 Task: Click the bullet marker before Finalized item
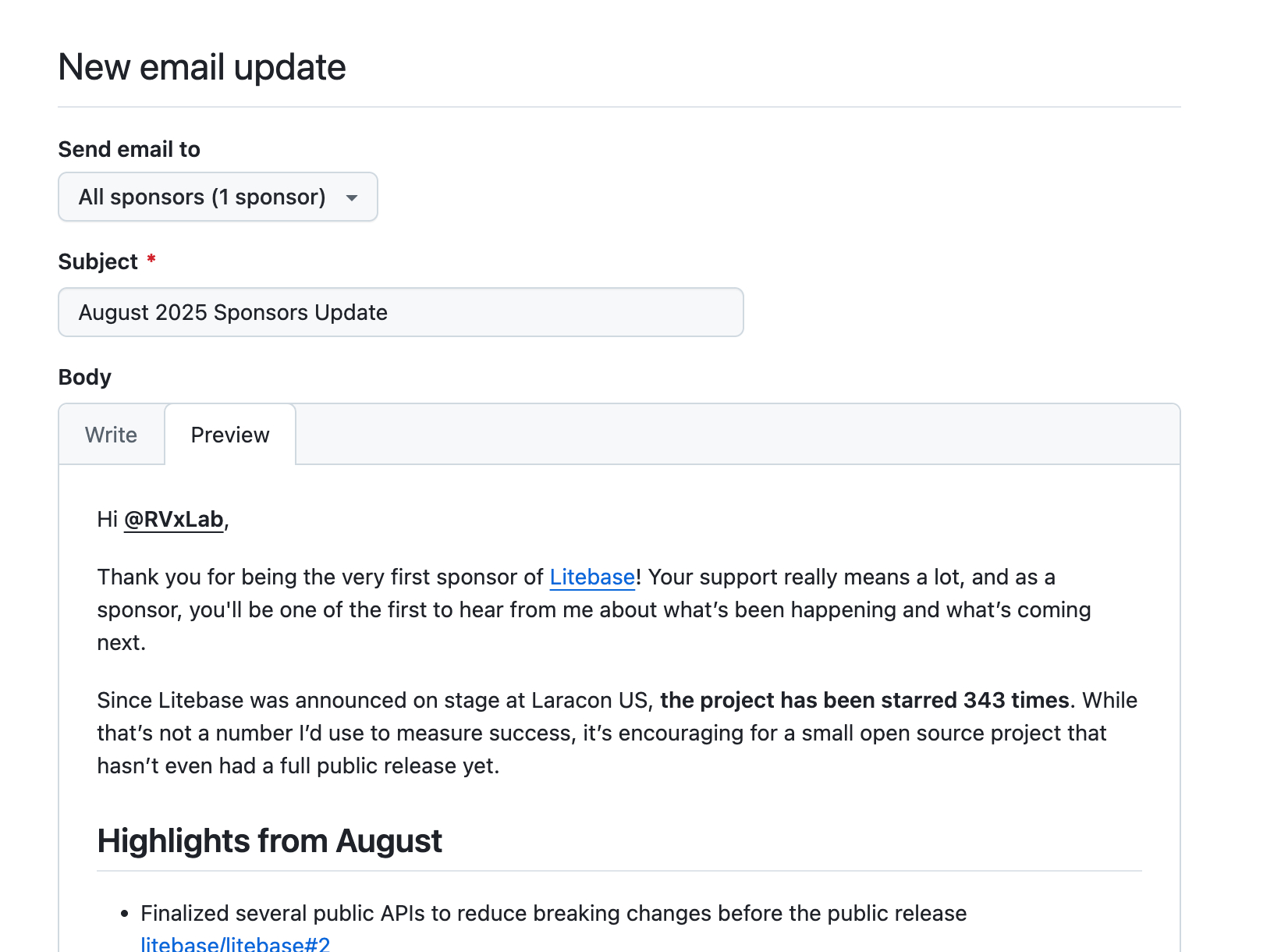[x=124, y=915]
